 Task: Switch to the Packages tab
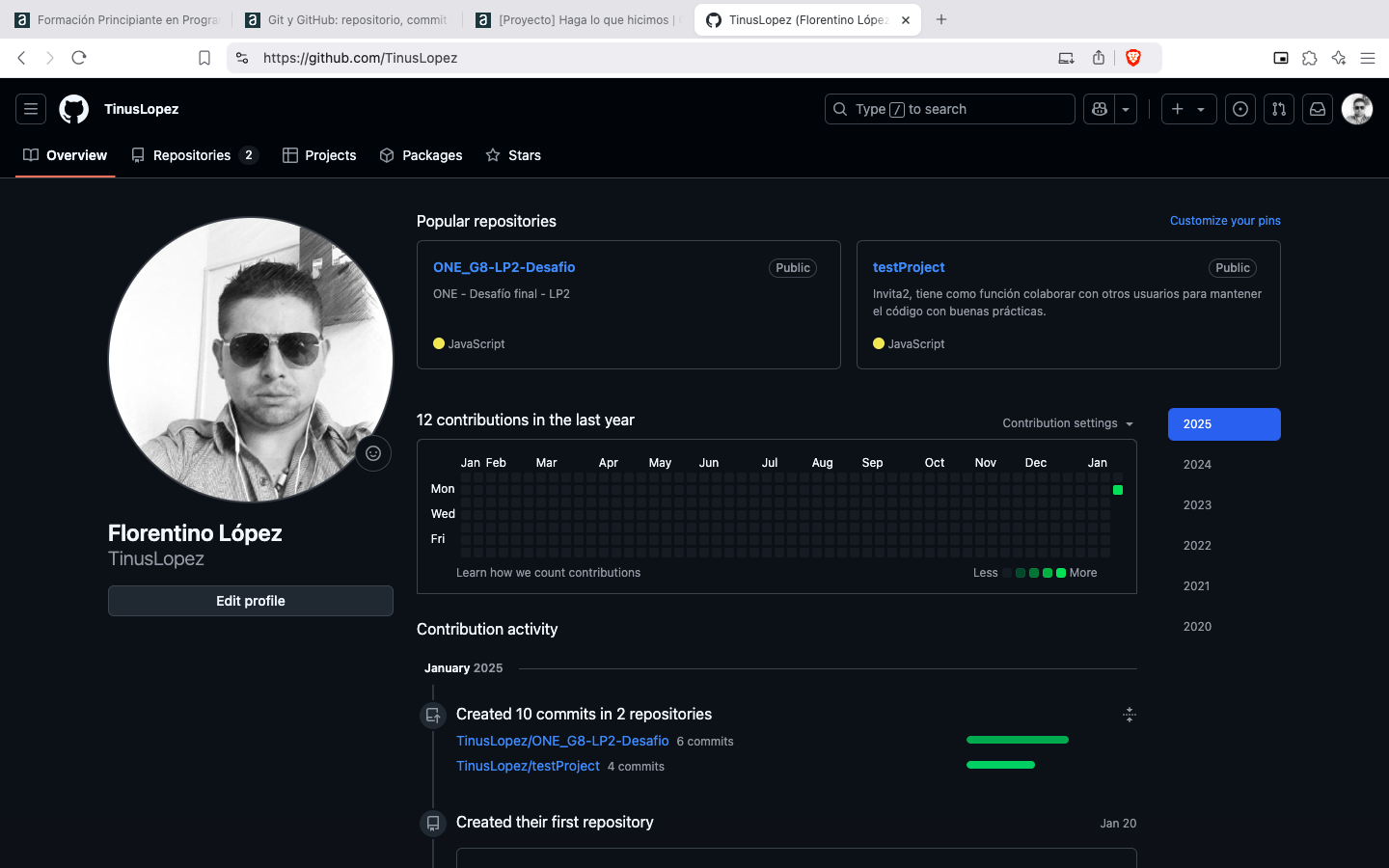421,155
